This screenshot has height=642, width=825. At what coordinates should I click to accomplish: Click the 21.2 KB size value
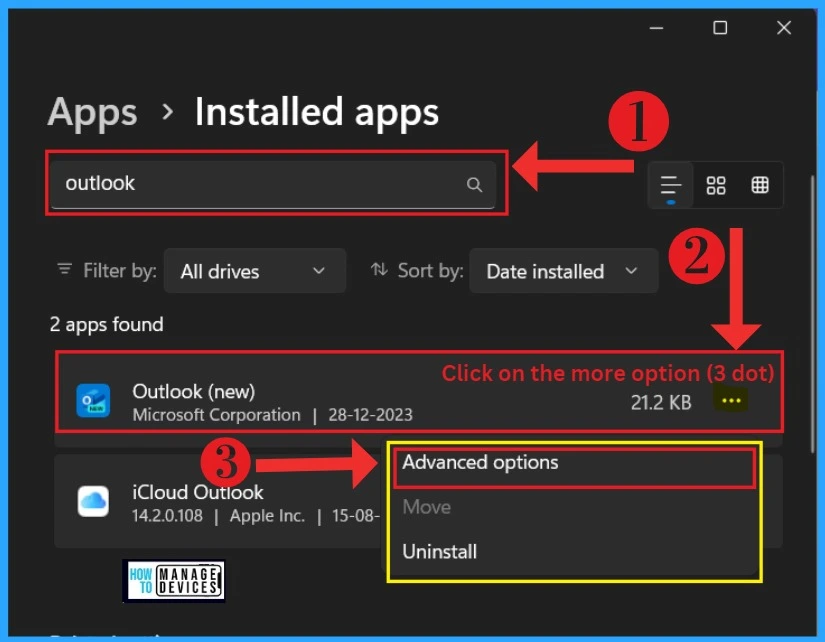[x=661, y=403]
